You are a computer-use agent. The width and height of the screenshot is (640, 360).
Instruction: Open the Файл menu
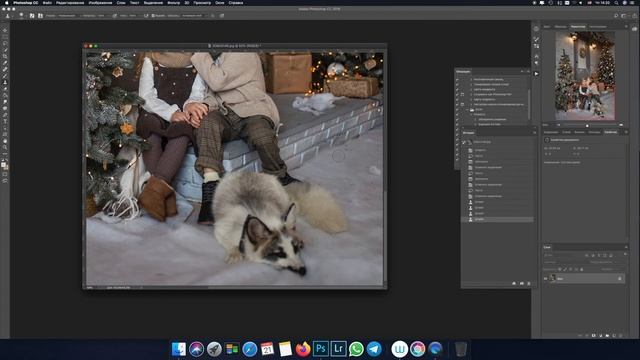coord(47,2)
